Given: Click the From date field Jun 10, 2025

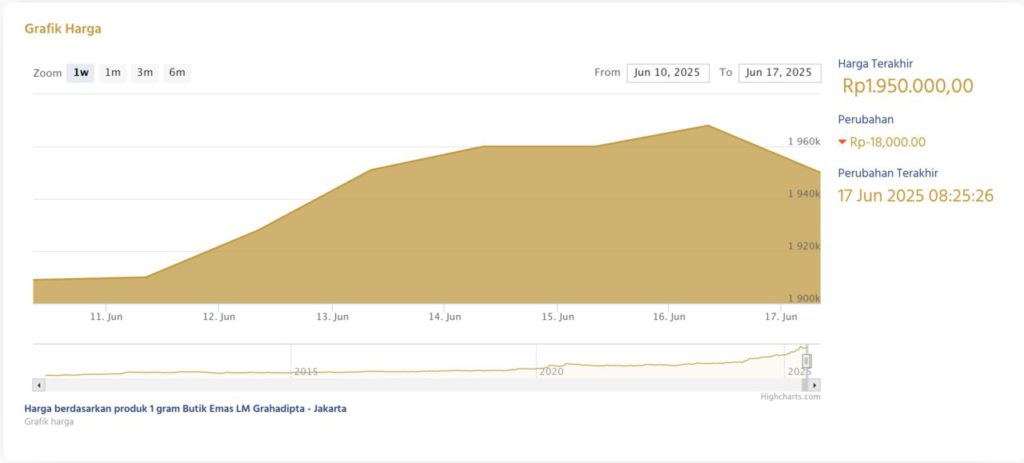Looking at the screenshot, I should 668,73.
